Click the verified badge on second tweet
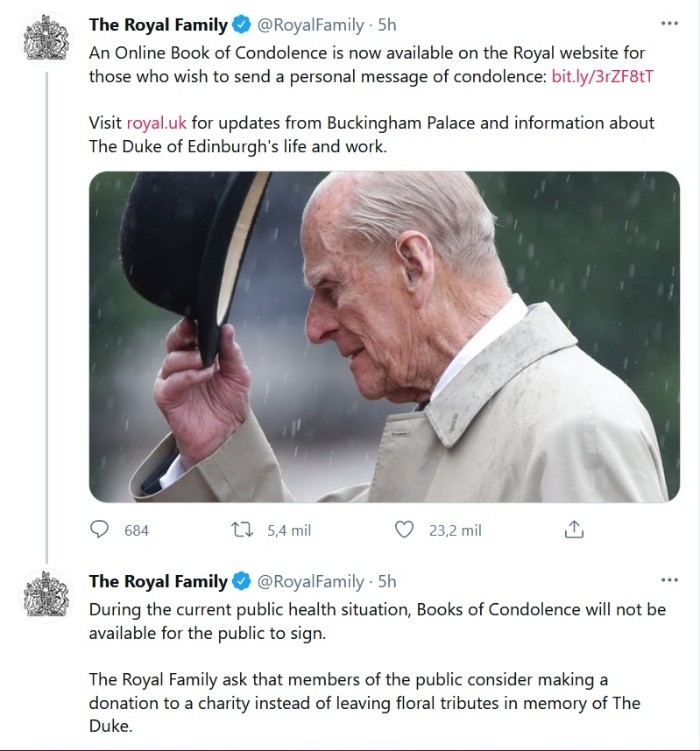Screen dimensions: 700x751 241,581
